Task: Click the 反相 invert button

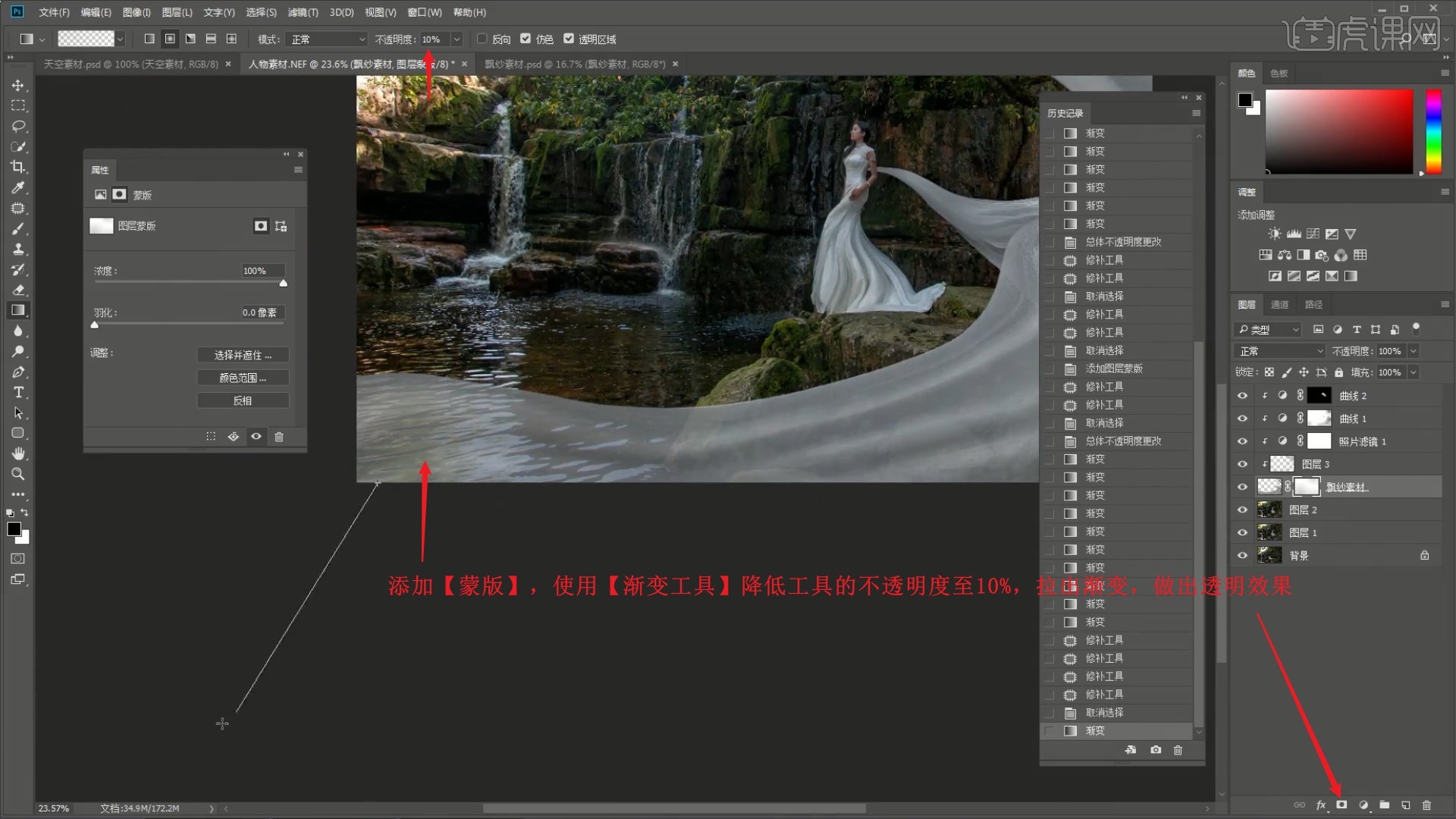Action: (243, 400)
